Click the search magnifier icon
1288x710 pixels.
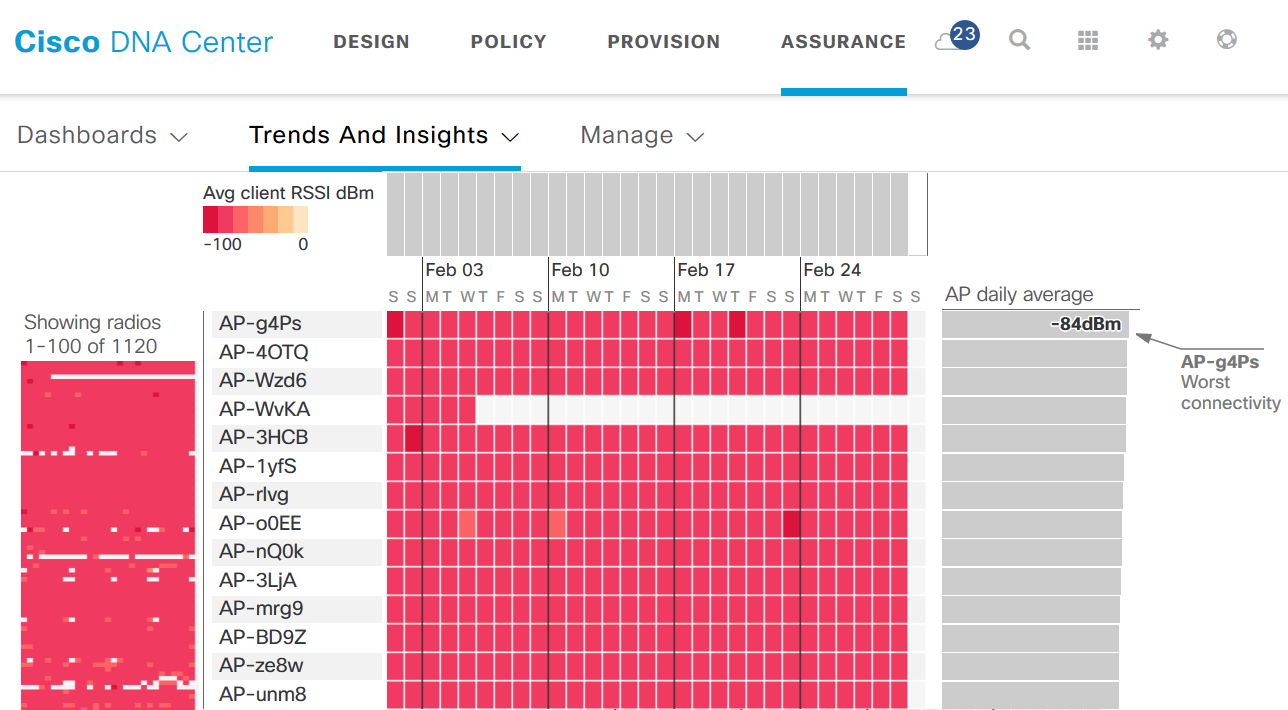click(x=1019, y=40)
